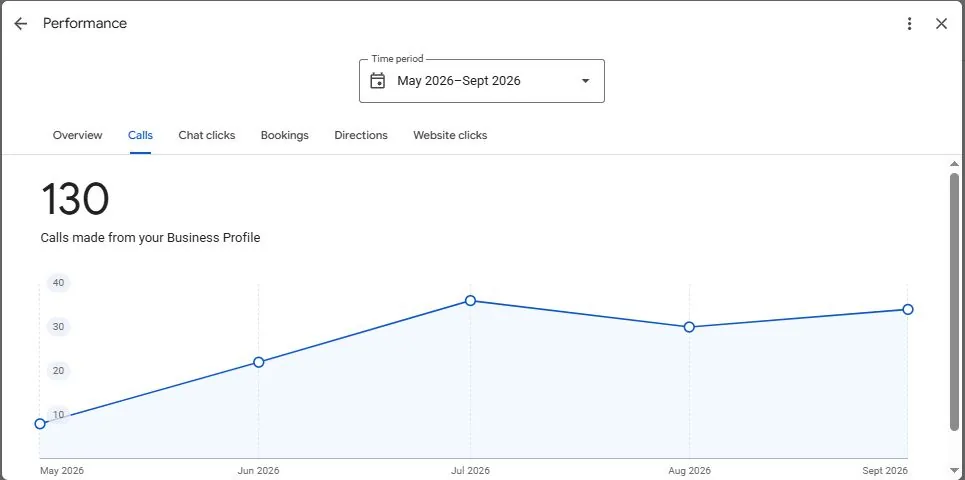Click the 30 y-axis label
965x480 pixels.
pos(58,327)
